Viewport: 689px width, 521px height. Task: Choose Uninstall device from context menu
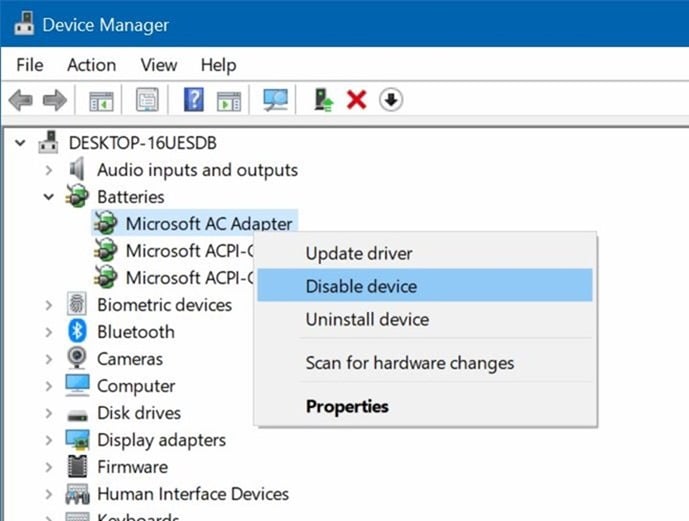pos(425,319)
